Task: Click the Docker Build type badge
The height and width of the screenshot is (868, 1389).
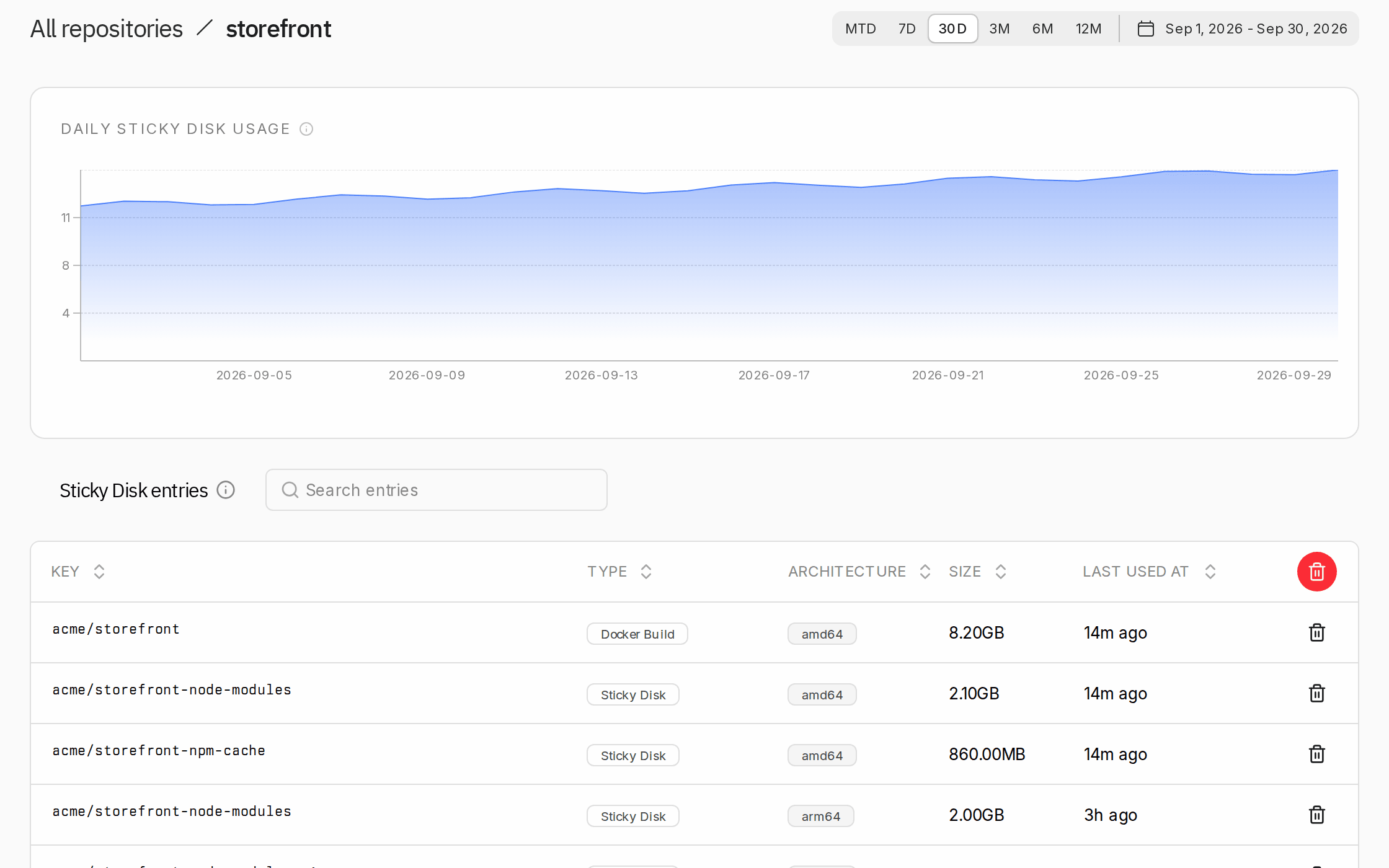Action: pyautogui.click(x=637, y=634)
